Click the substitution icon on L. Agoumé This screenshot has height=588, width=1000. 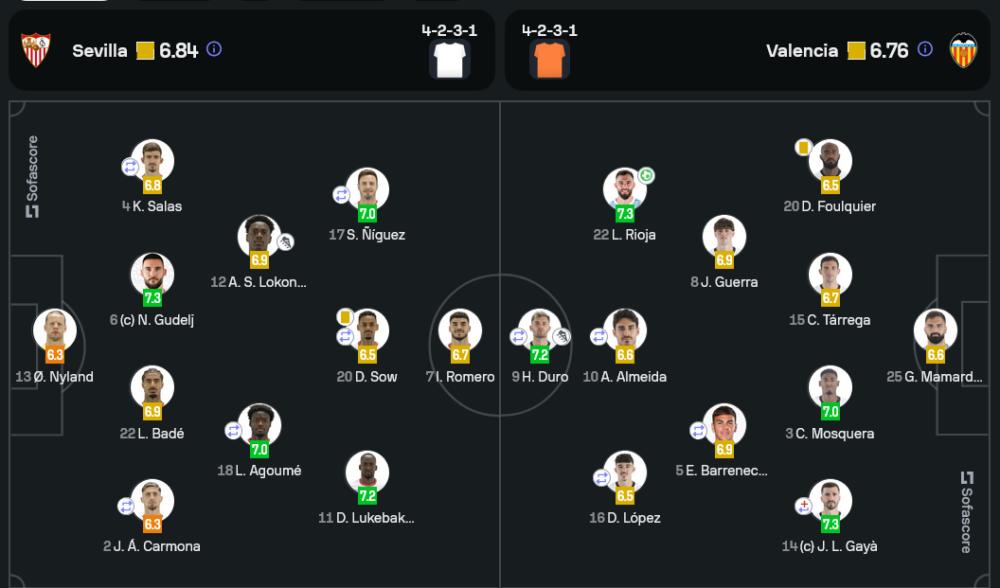pyautogui.click(x=234, y=430)
